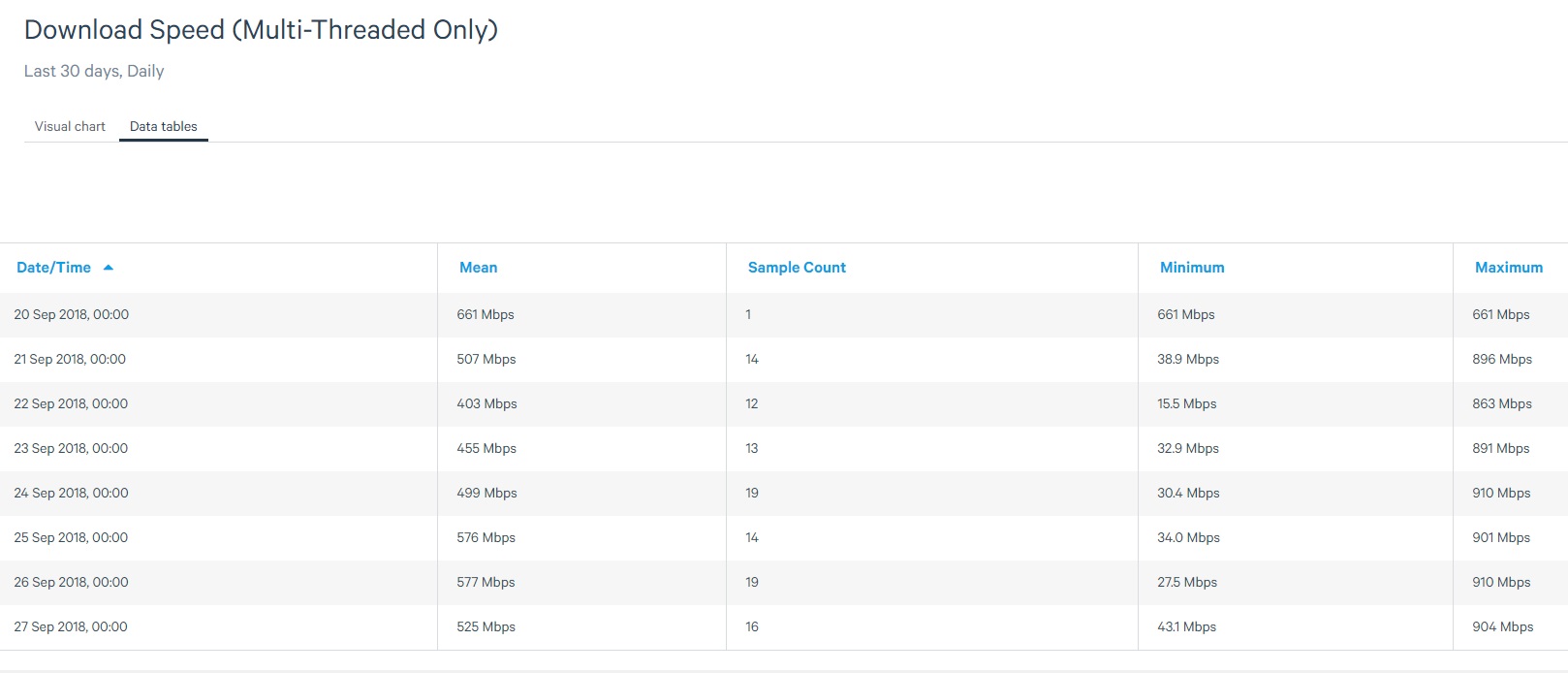Click the 24 Sep 2018 date cell
1568x673 pixels.
[71, 493]
